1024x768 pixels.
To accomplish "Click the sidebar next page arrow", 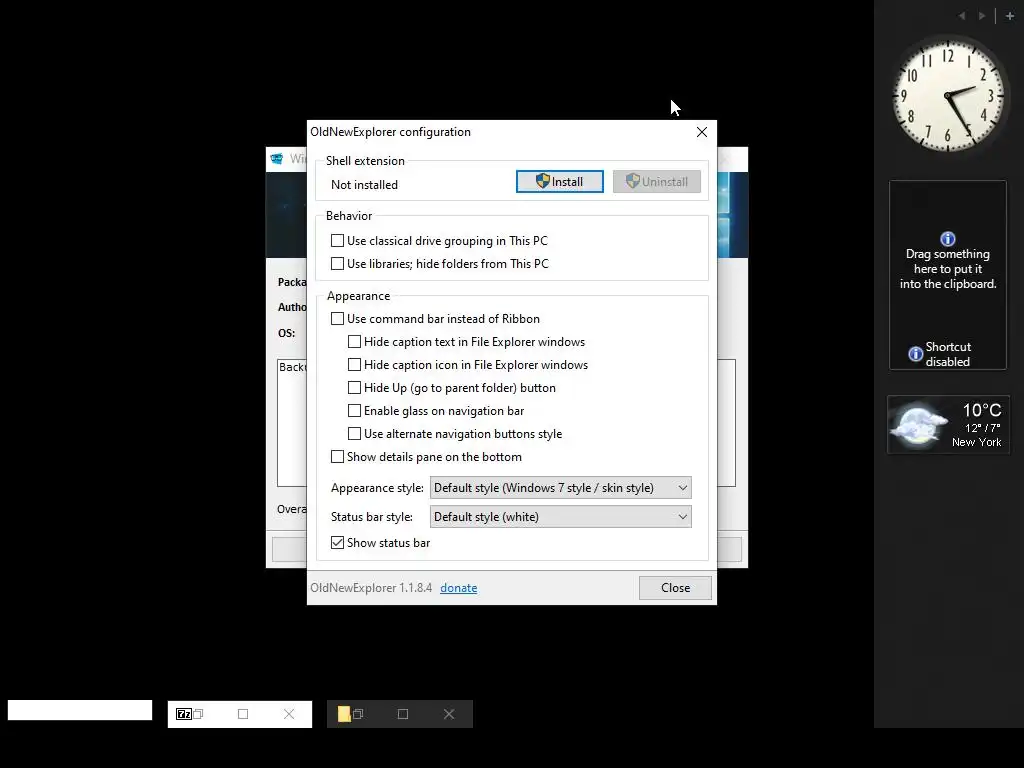I will coord(982,16).
